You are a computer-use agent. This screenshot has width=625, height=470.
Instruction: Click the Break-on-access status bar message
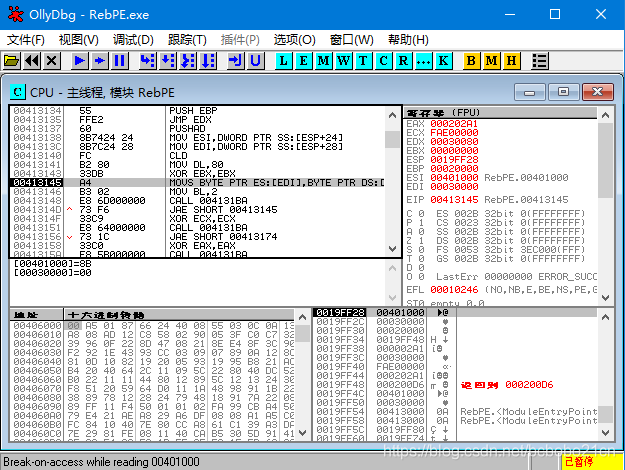(x=101, y=462)
